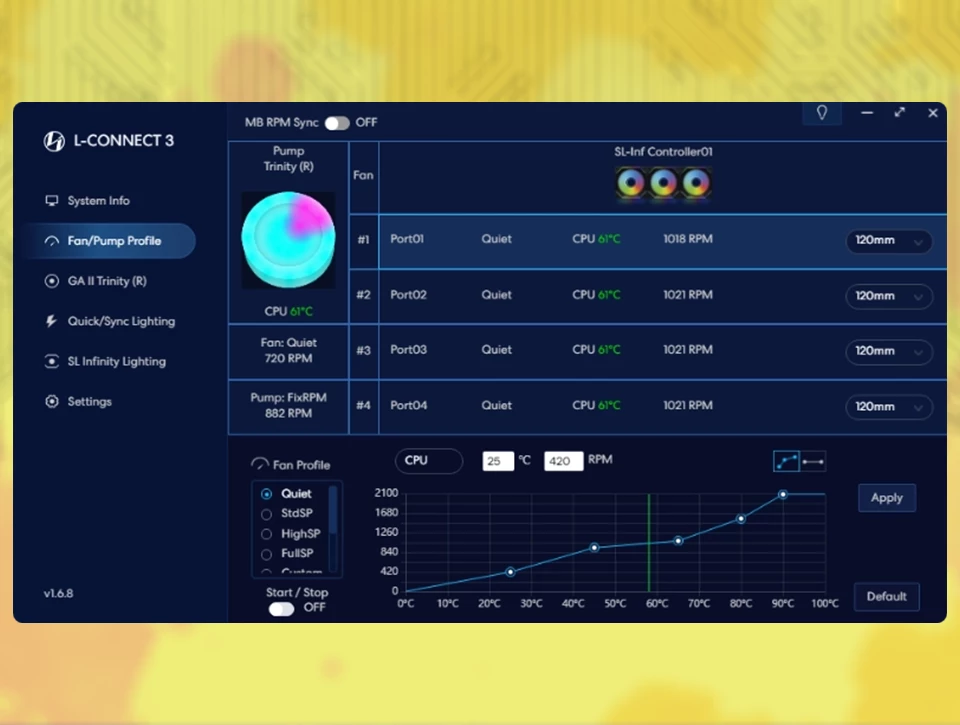
Task: Select the StdSP fan profile radio button
Action: [x=266, y=514]
